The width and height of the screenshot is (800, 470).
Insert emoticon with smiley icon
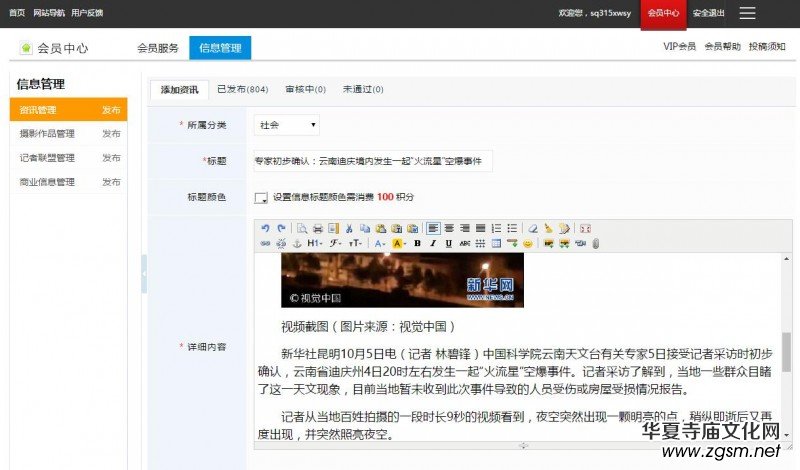click(528, 243)
